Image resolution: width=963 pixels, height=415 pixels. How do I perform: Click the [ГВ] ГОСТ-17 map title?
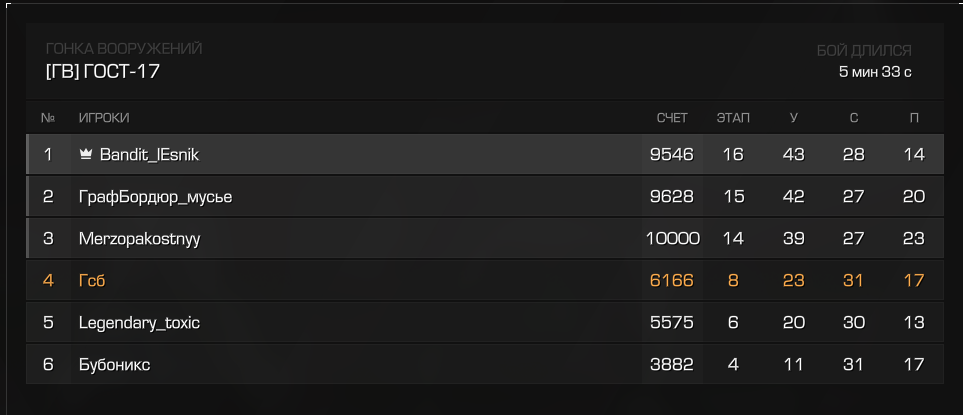pyautogui.click(x=103, y=72)
